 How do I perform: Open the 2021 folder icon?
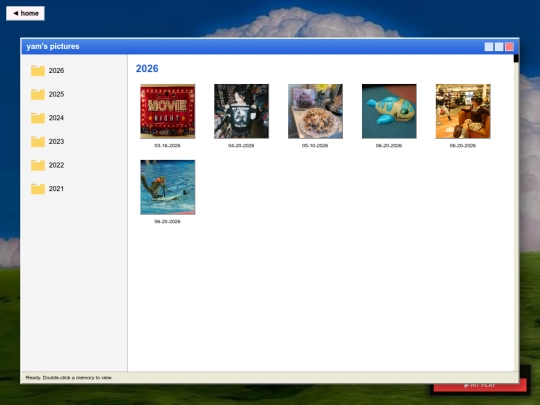click(x=38, y=189)
